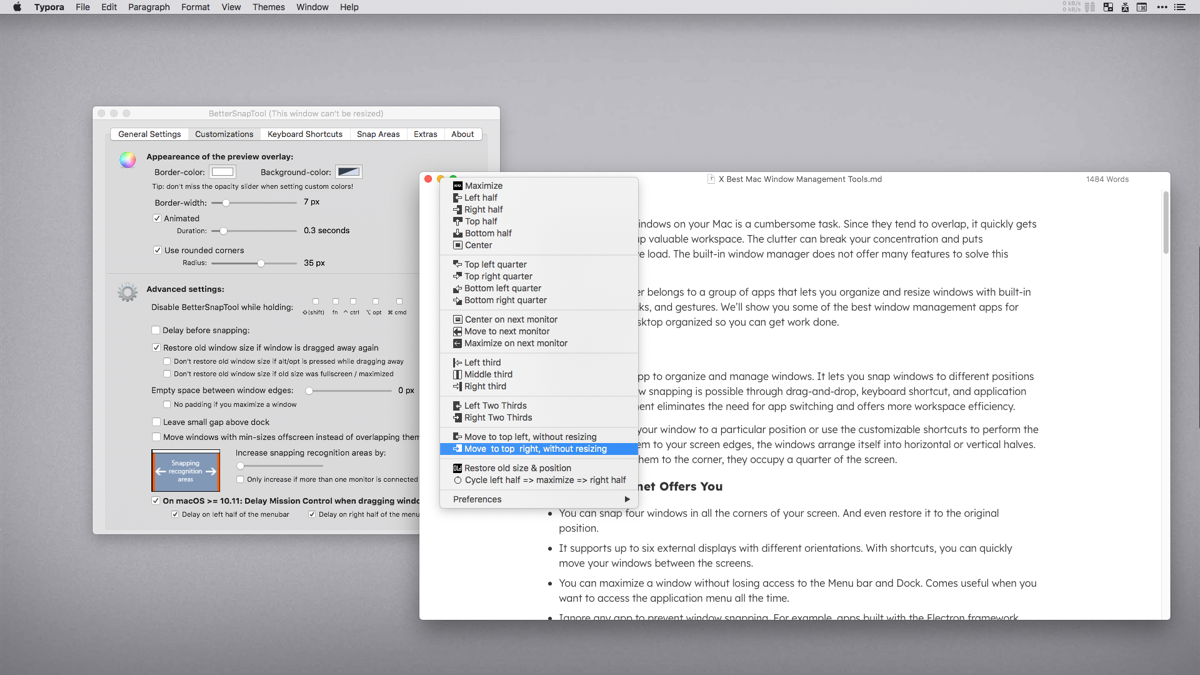Enable Don't restore if old size was fullscreen
Screen dimensions: 1200x675
pos(167,374)
